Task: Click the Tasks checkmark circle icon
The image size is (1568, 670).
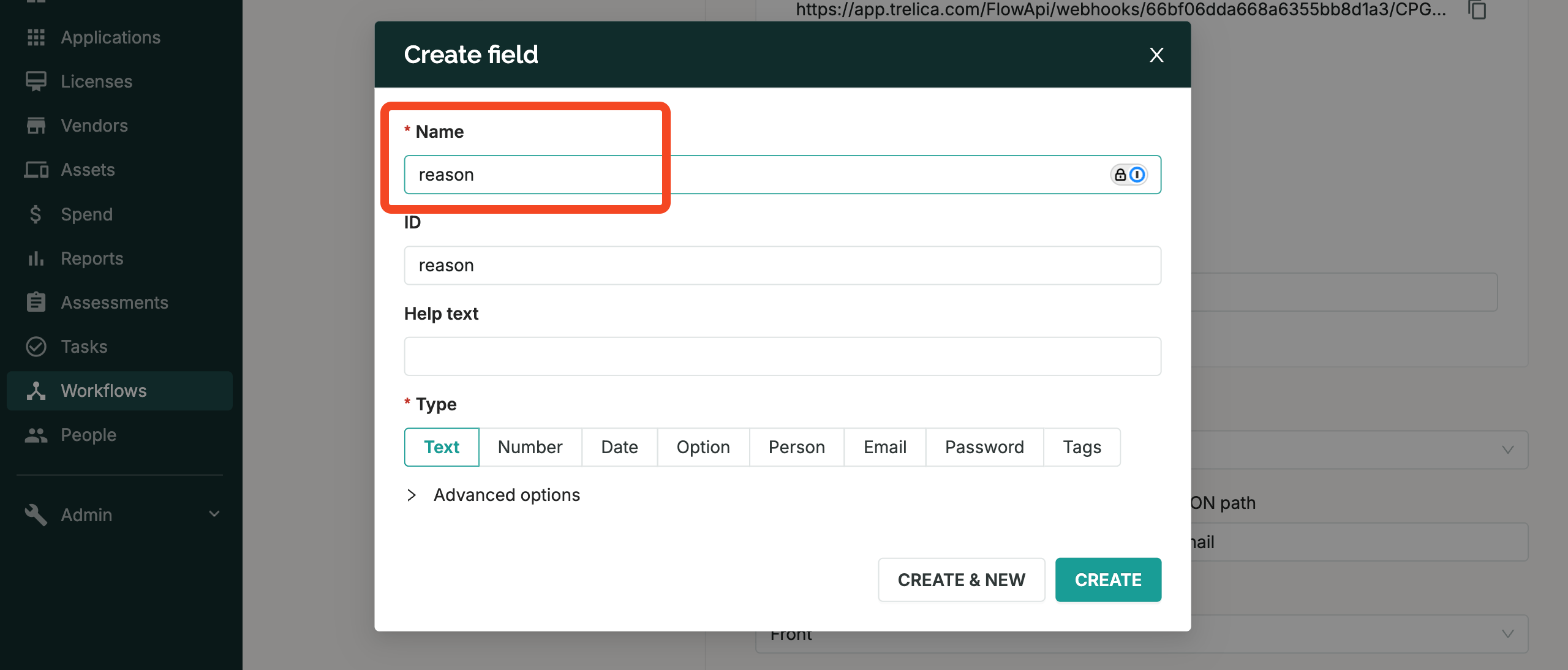Action: (x=36, y=347)
